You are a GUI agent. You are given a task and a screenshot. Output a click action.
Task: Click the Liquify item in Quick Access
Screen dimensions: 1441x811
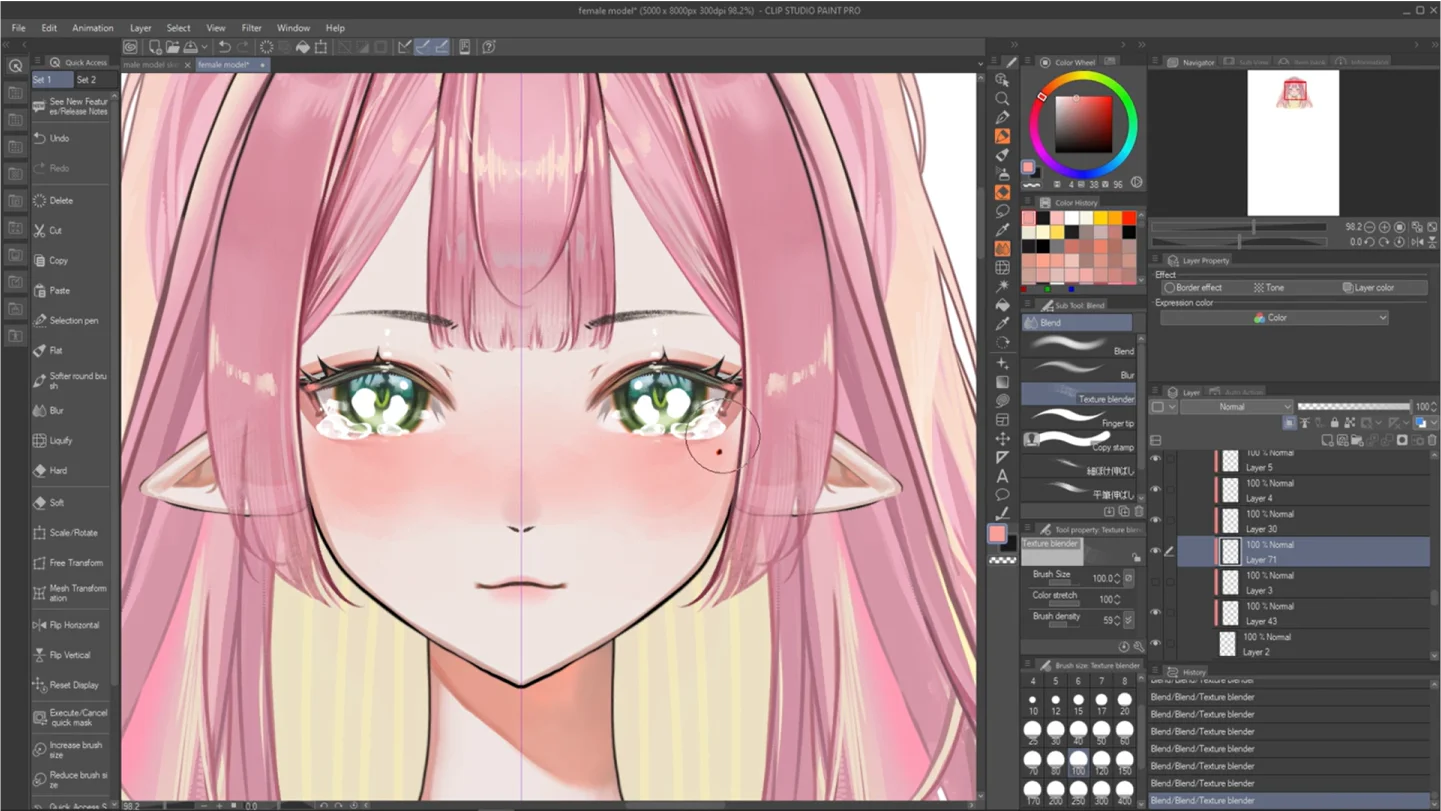pos(71,441)
